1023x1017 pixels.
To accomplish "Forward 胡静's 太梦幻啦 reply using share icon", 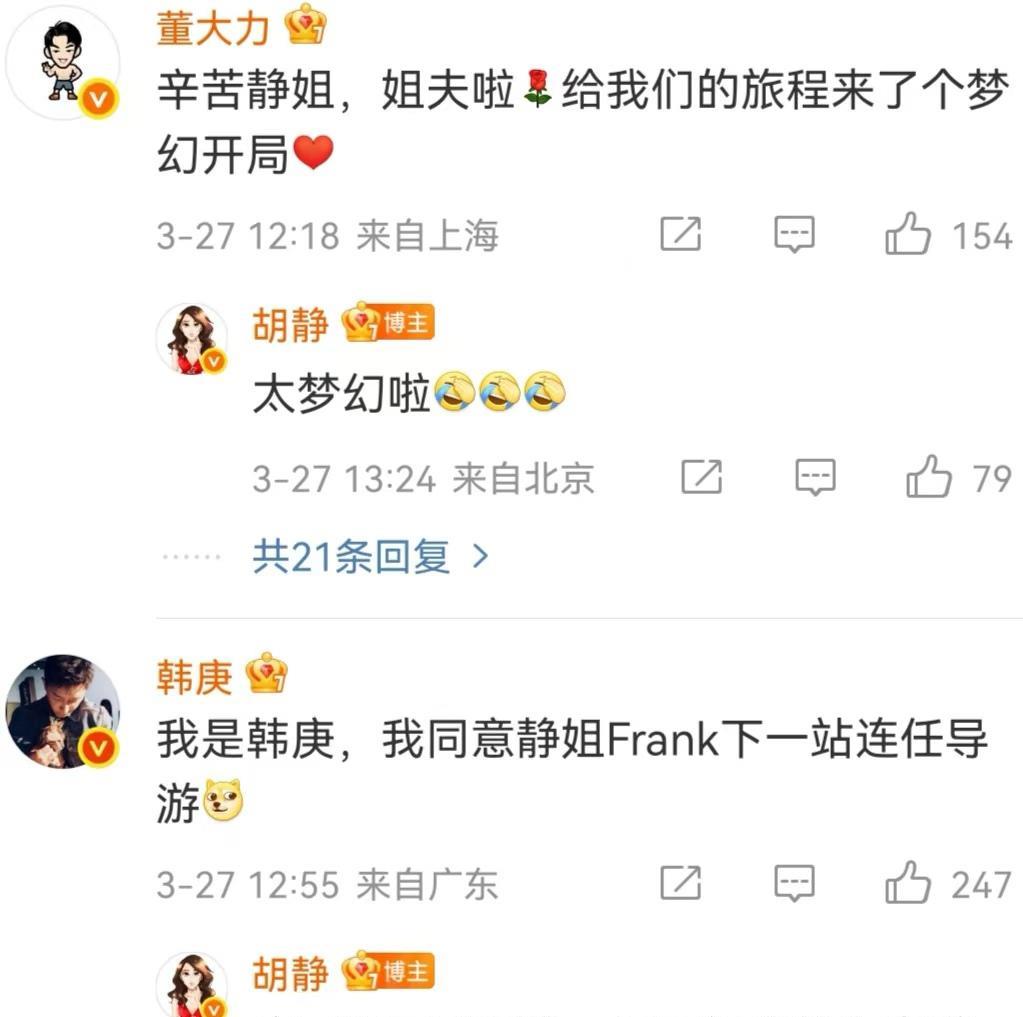I will [x=701, y=477].
